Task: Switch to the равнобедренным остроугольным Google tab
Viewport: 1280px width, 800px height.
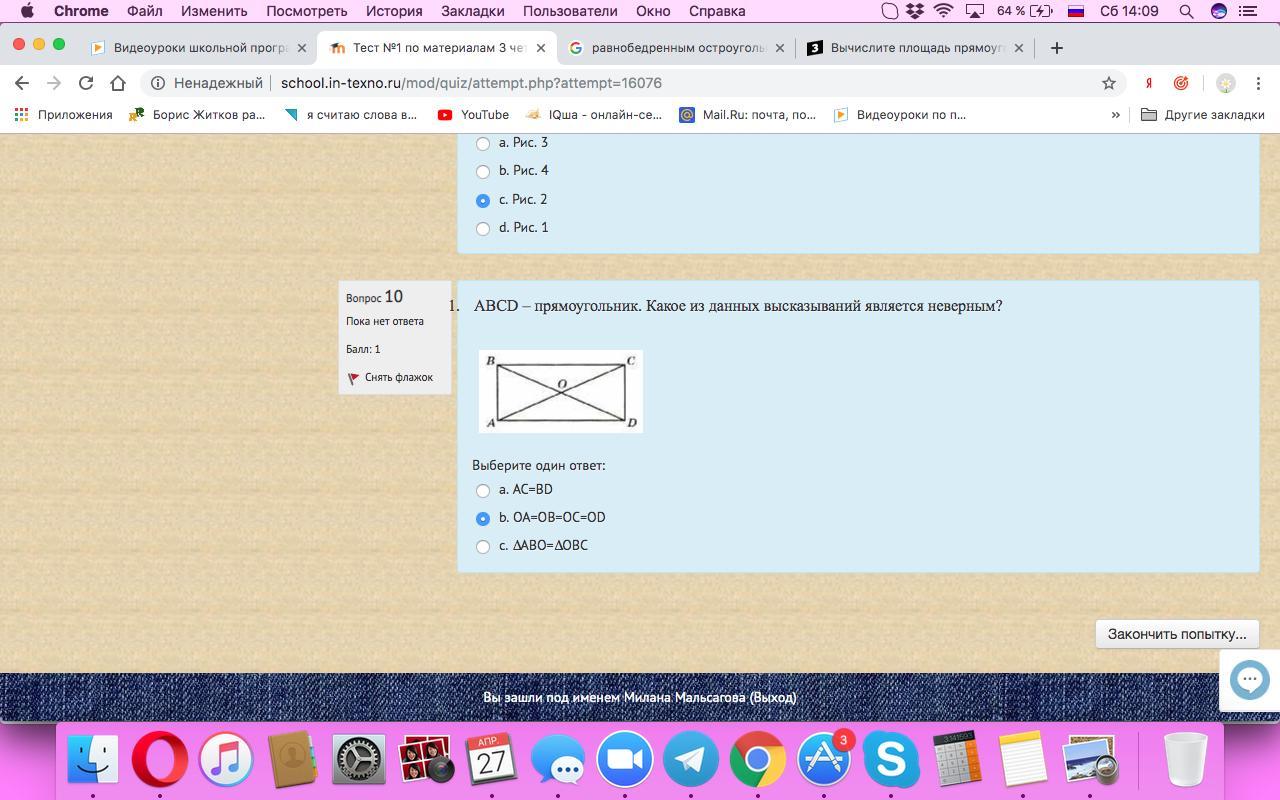Action: click(676, 48)
